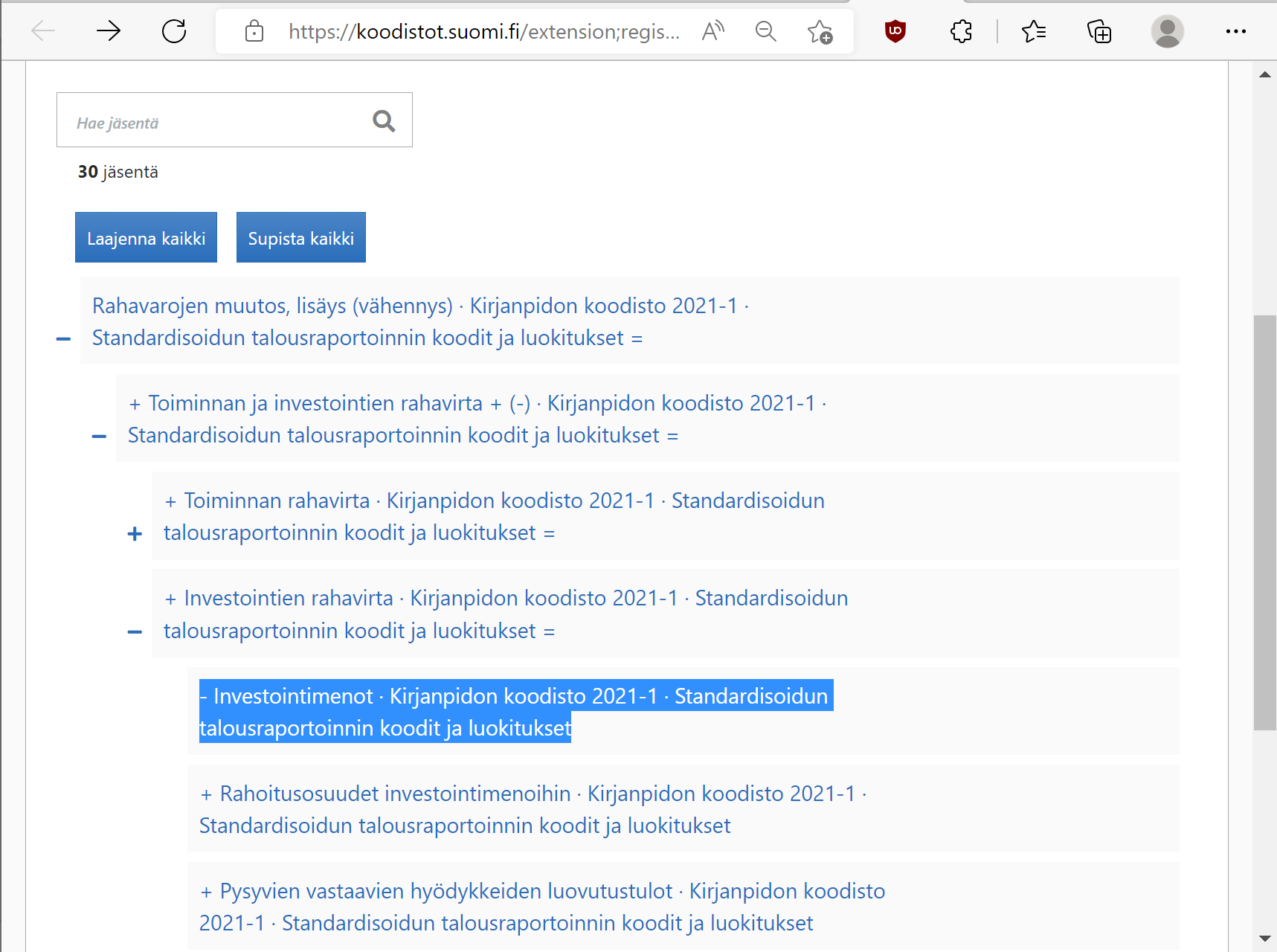Collapse the Investointien rahavirta node
Viewport: 1277px width, 952px height.
pyautogui.click(x=135, y=632)
